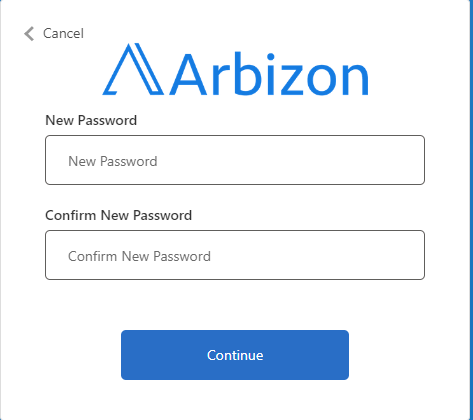Click the 'New Password' placeholder text

pos(113,161)
